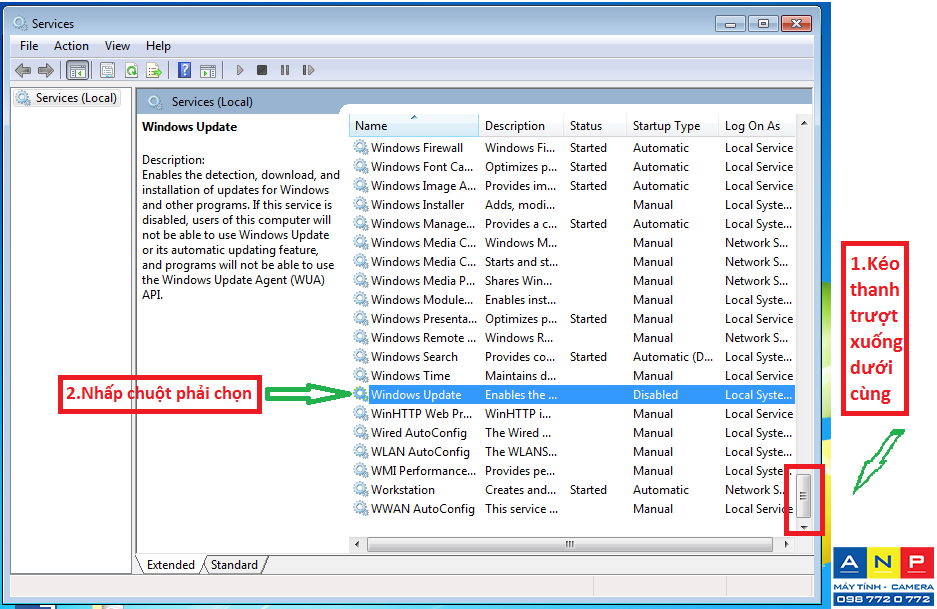Click gear icon beside Workstation
The width and height of the screenshot is (937, 609).
point(360,489)
